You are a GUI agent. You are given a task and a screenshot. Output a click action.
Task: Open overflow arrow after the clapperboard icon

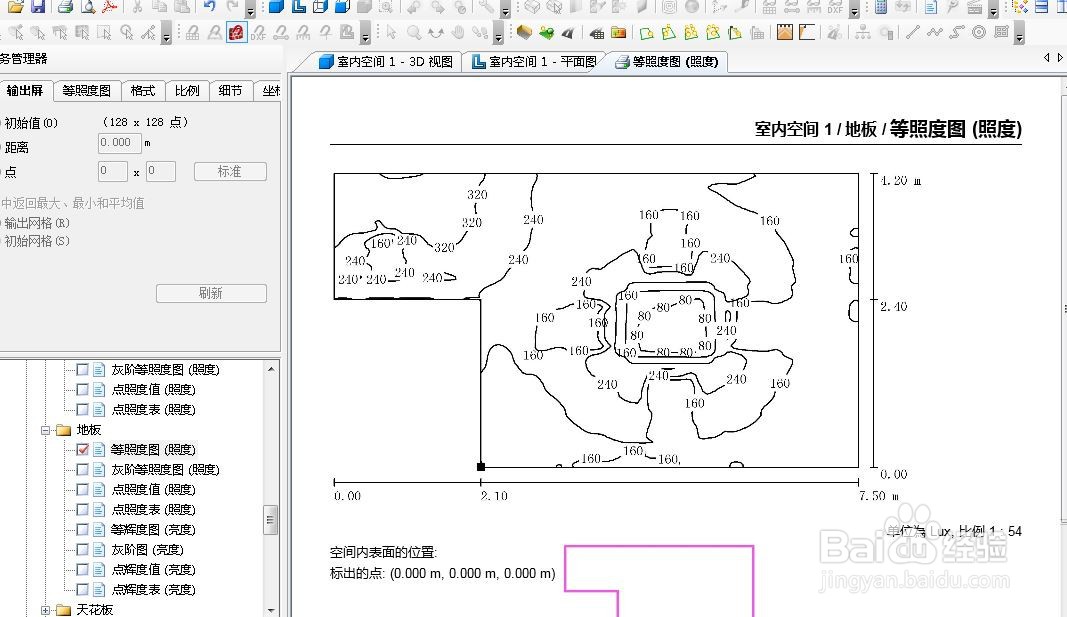point(993,11)
